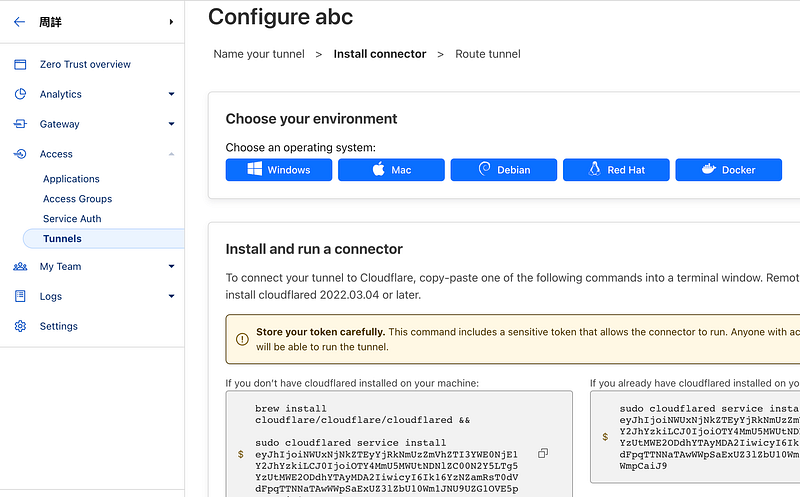Click the Windows logo icon
This screenshot has height=497, width=800.
coord(255,169)
